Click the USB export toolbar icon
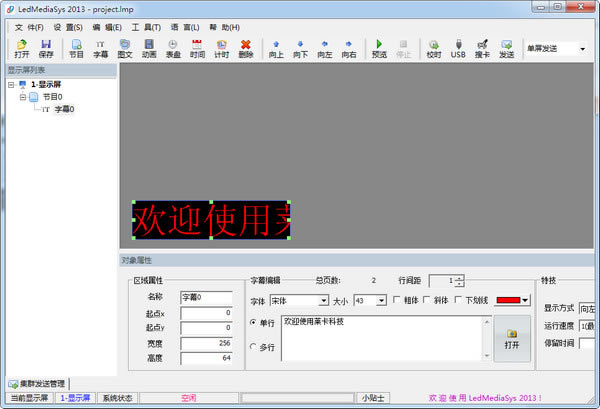 tap(458, 49)
